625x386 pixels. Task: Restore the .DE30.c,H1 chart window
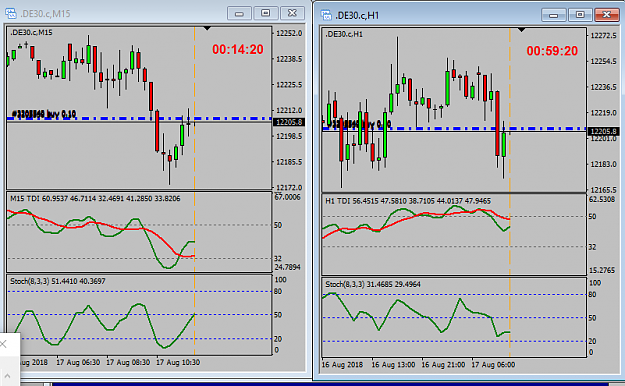580,15
